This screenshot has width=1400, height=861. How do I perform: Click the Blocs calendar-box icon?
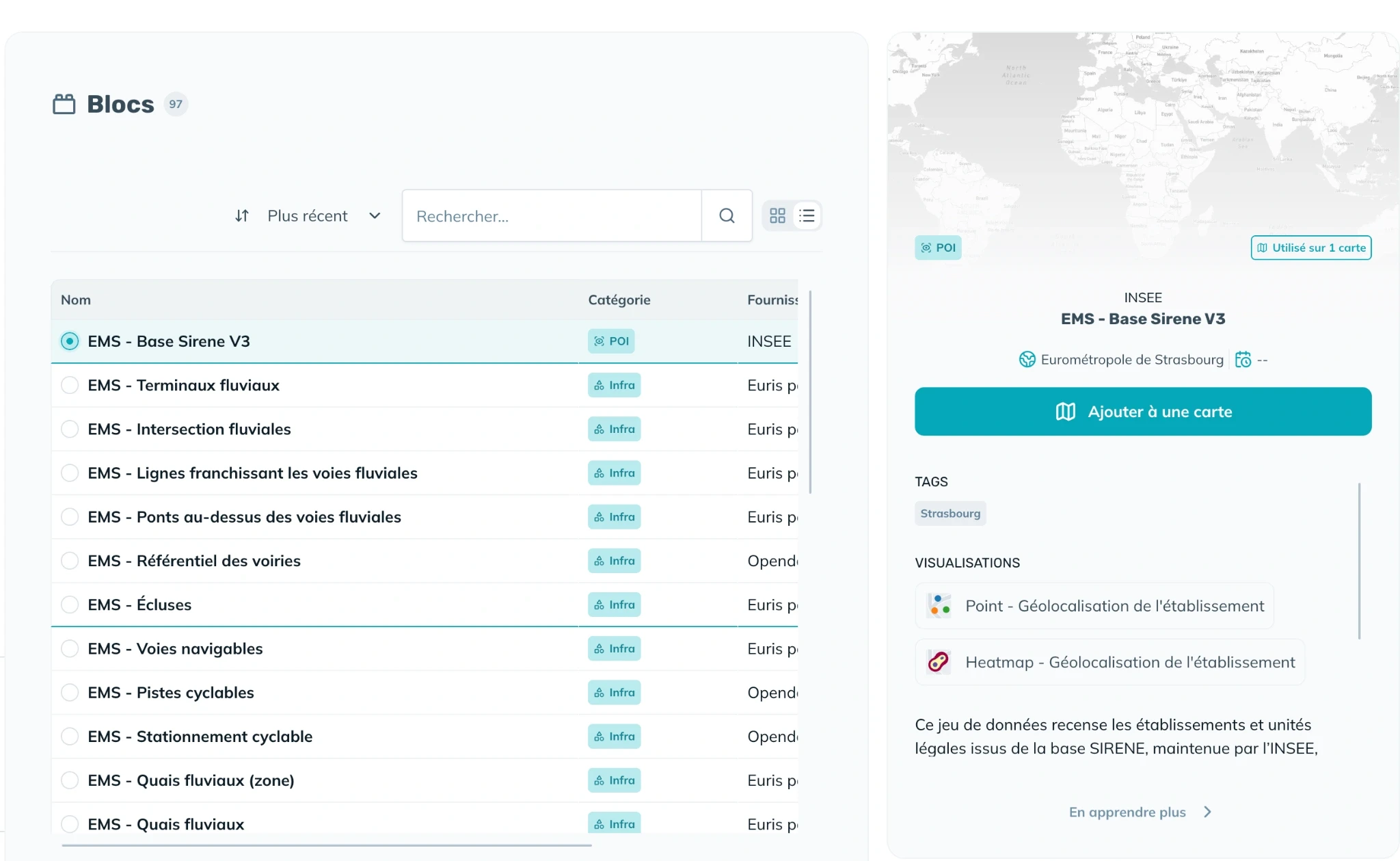coord(64,104)
